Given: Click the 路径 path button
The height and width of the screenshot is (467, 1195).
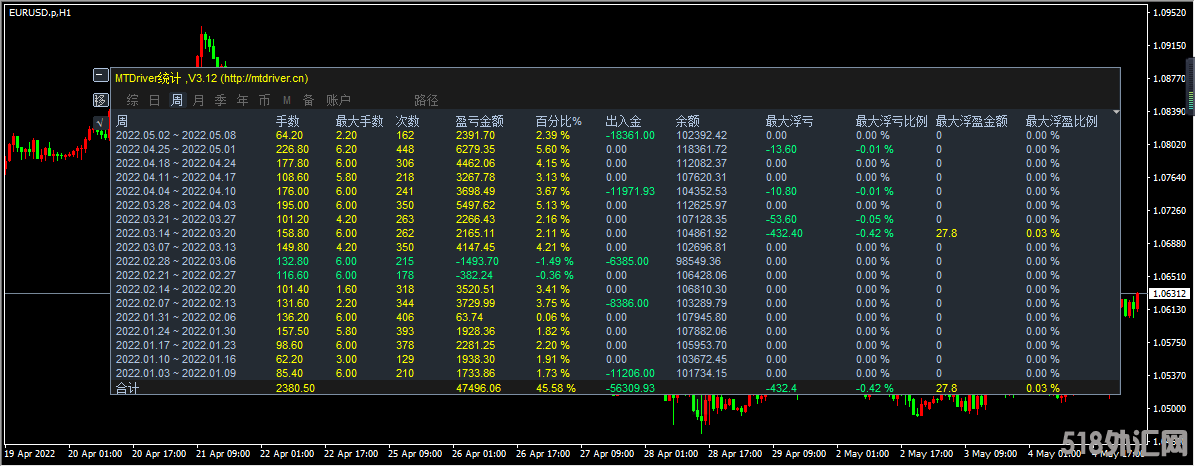Looking at the screenshot, I should pos(426,100).
